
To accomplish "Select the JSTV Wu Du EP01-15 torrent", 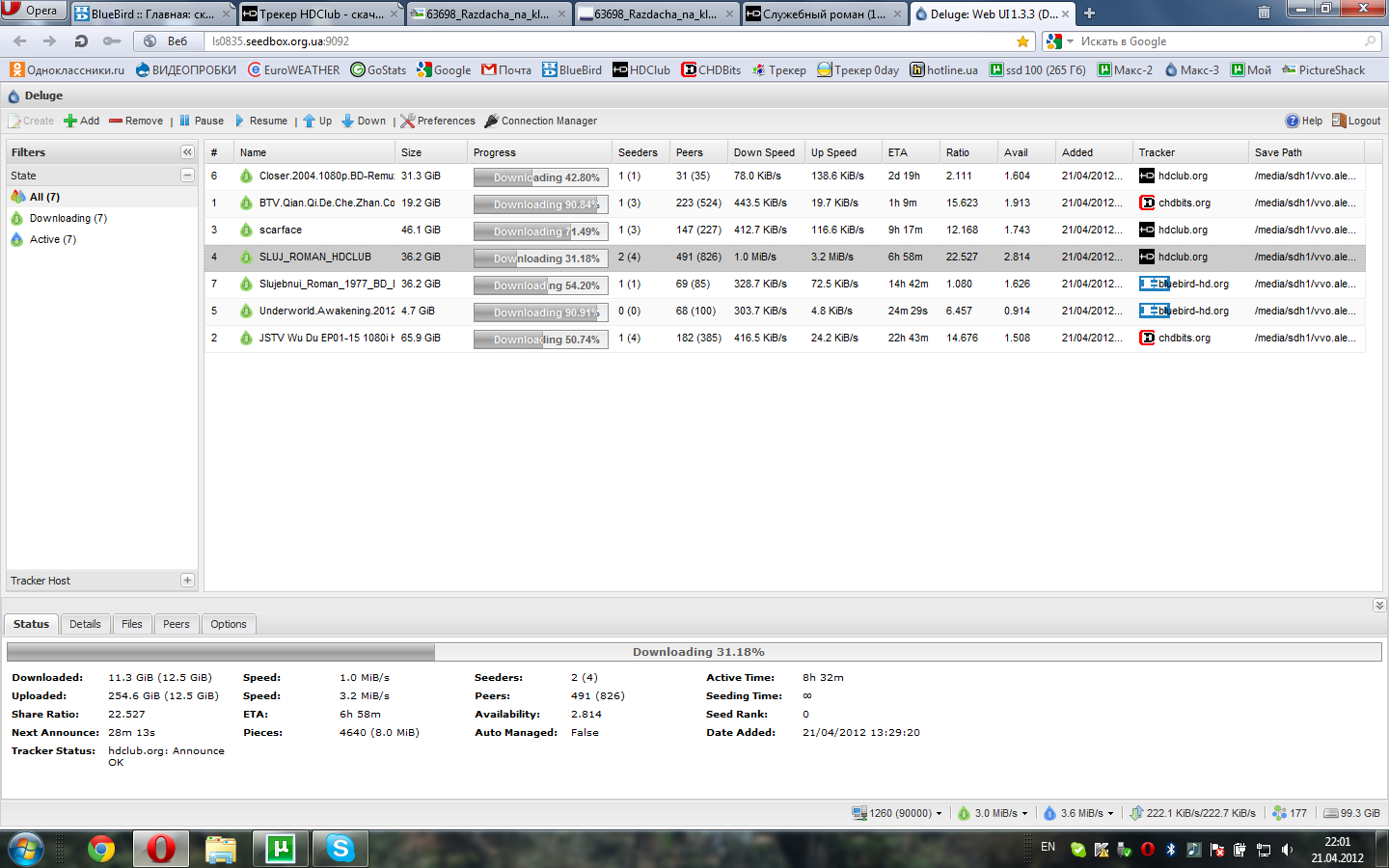I will coord(785,338).
